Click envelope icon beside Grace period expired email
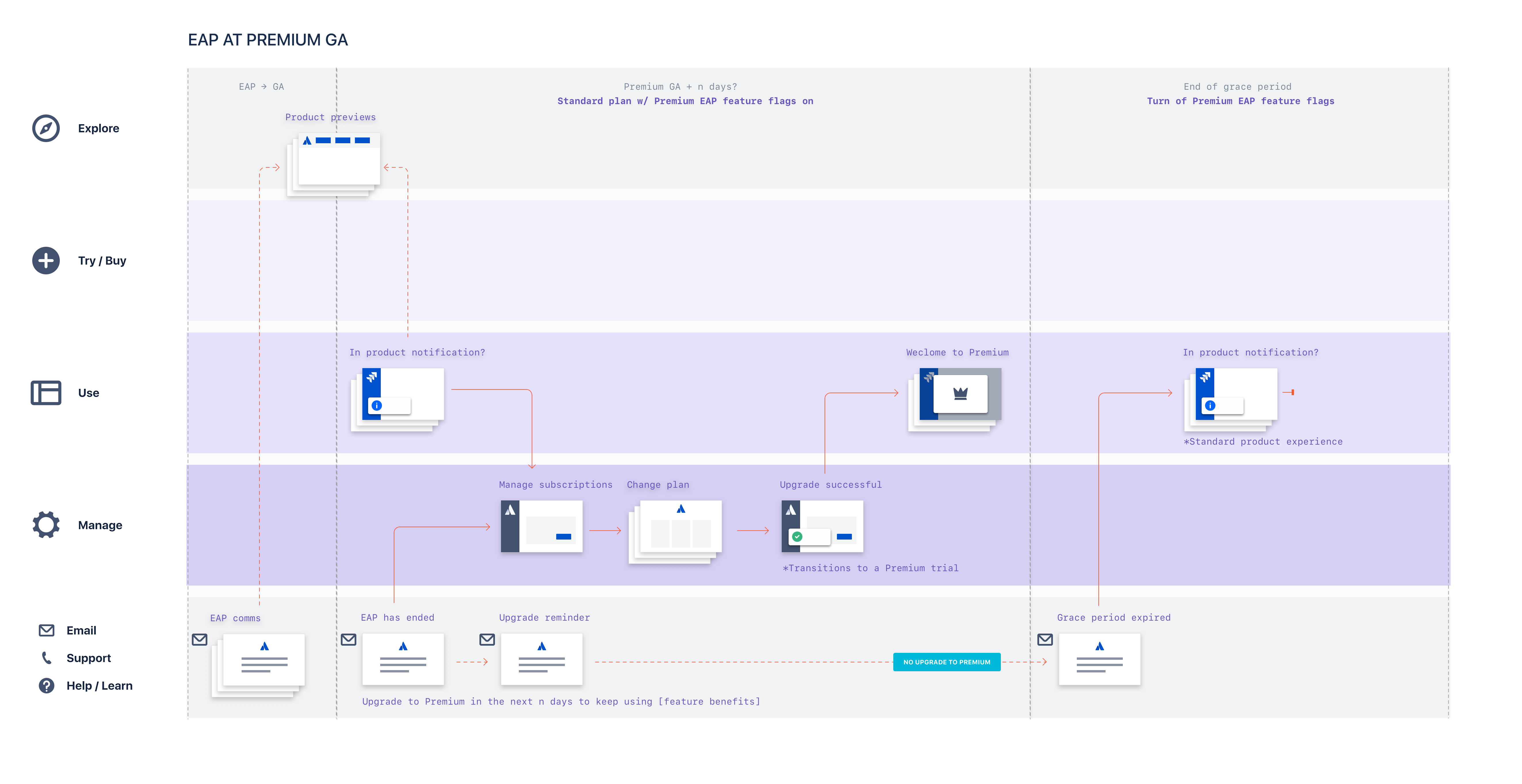The width and height of the screenshot is (1522, 784). click(1045, 639)
